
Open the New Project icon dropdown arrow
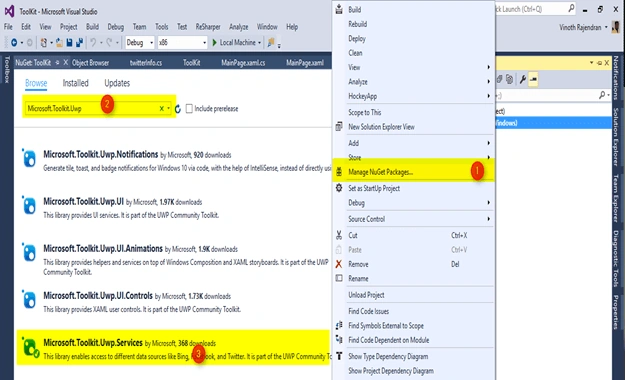(x=51, y=43)
